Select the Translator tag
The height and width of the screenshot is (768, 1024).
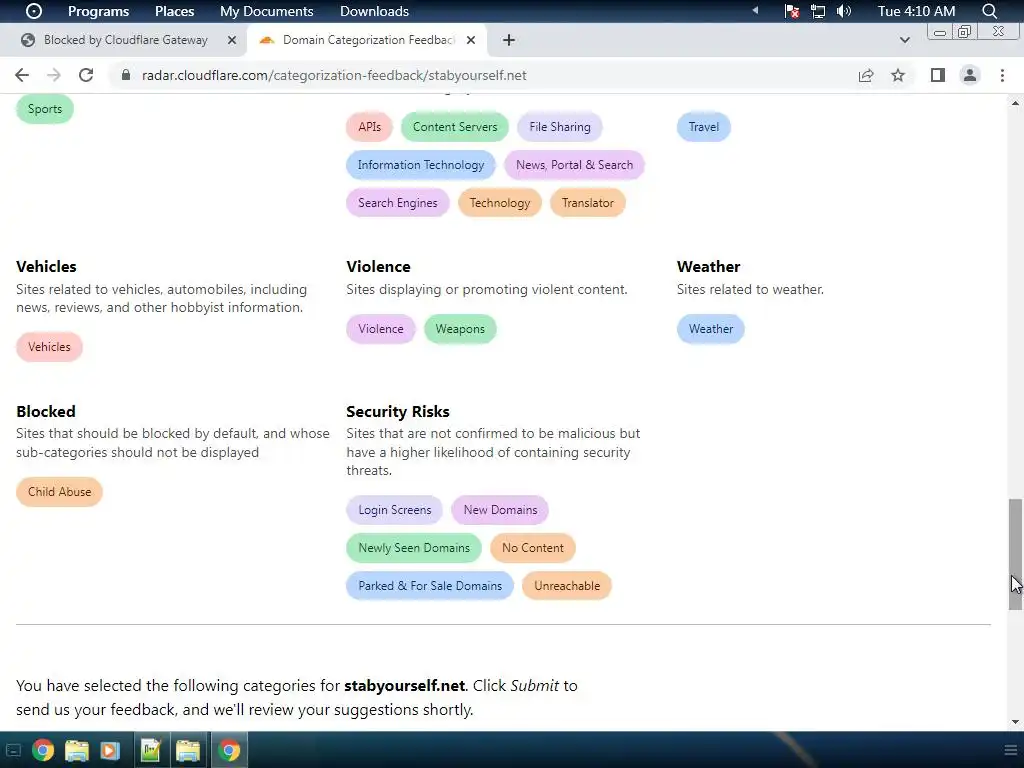click(588, 202)
